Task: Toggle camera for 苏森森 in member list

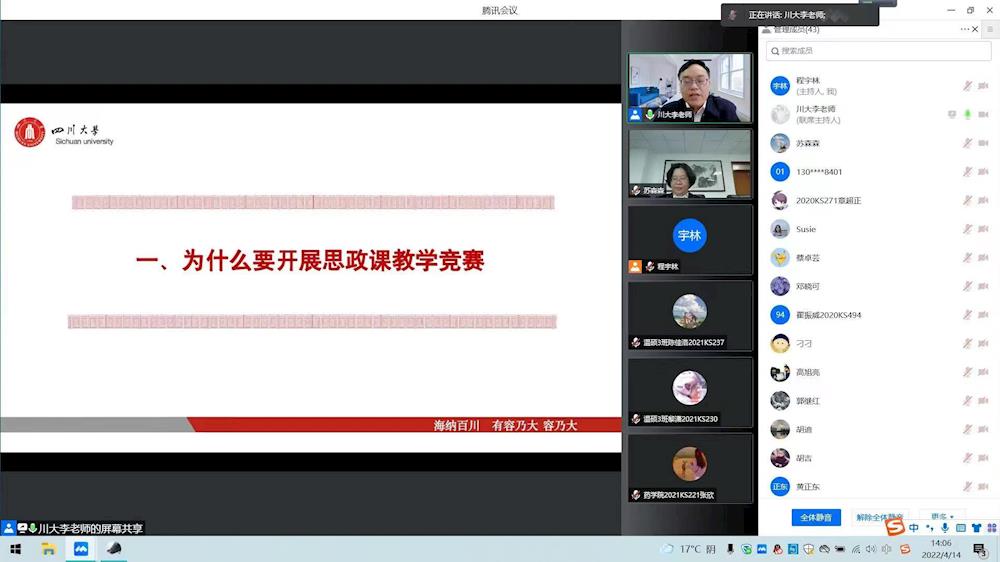Action: (983, 143)
